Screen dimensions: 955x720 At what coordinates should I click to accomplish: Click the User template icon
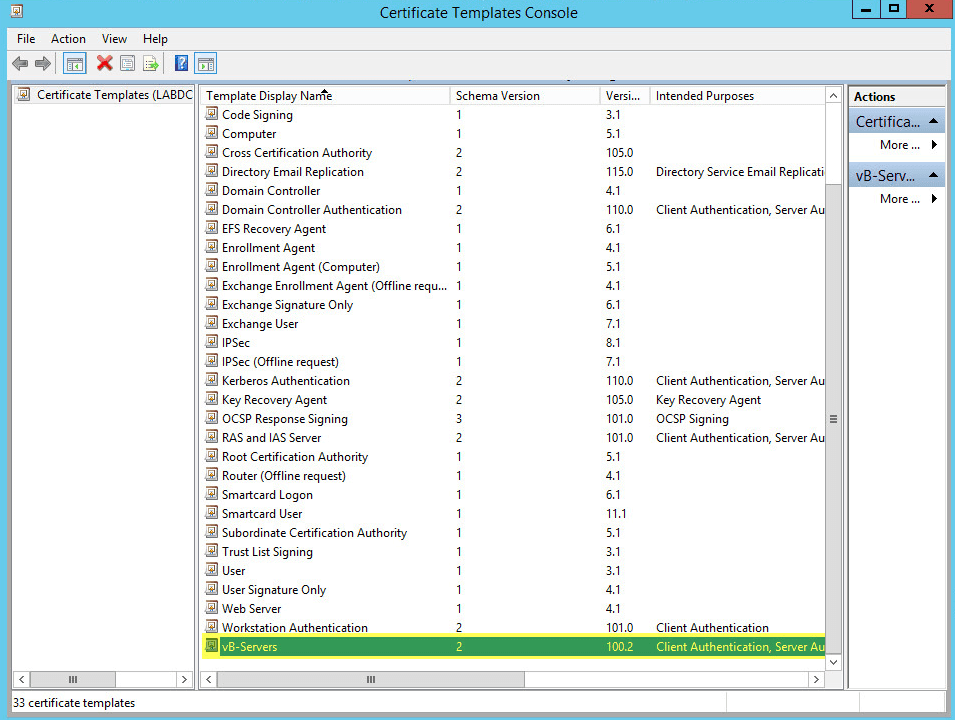(x=211, y=570)
